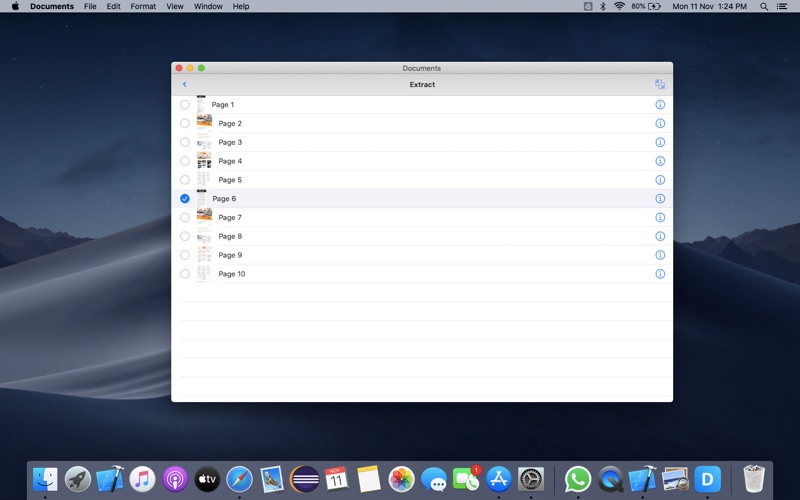Viewport: 800px width, 500px height.
Task: Open Spotlight search in menu bar
Action: [x=764, y=6]
